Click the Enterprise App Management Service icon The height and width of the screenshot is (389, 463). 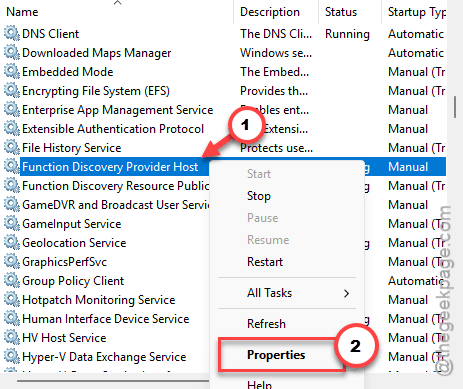coord(12,110)
